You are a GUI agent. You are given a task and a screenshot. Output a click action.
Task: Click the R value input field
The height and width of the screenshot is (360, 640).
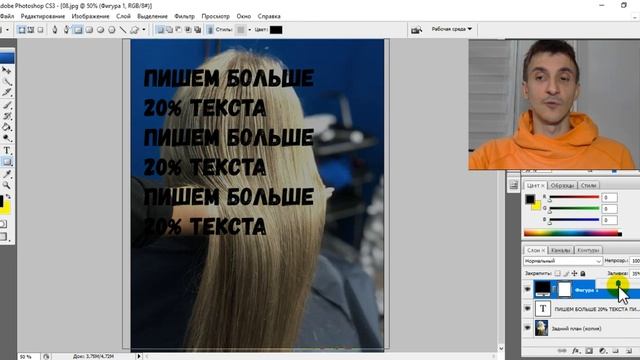pos(609,198)
